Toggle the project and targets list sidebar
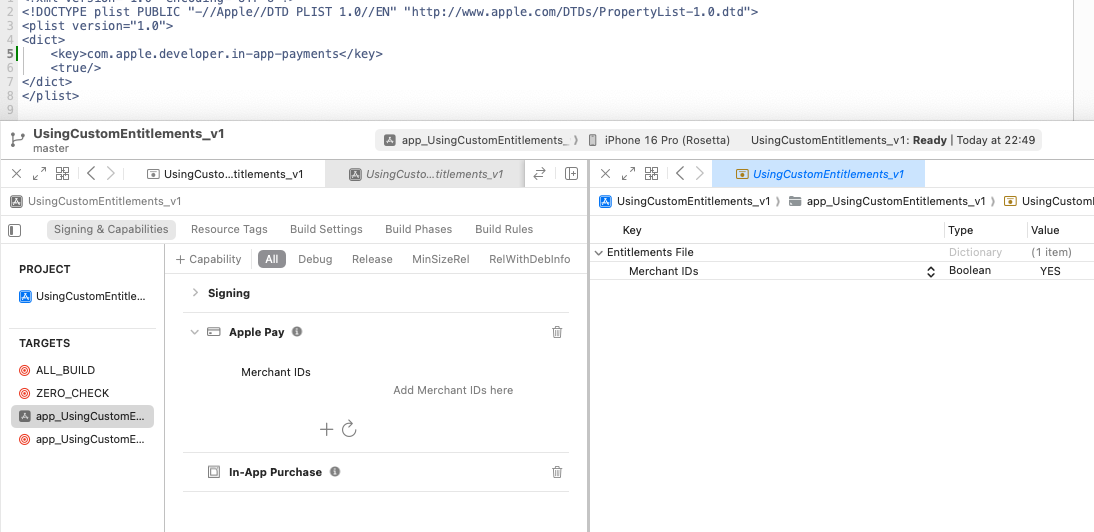This screenshot has width=1094, height=532. tap(15, 229)
